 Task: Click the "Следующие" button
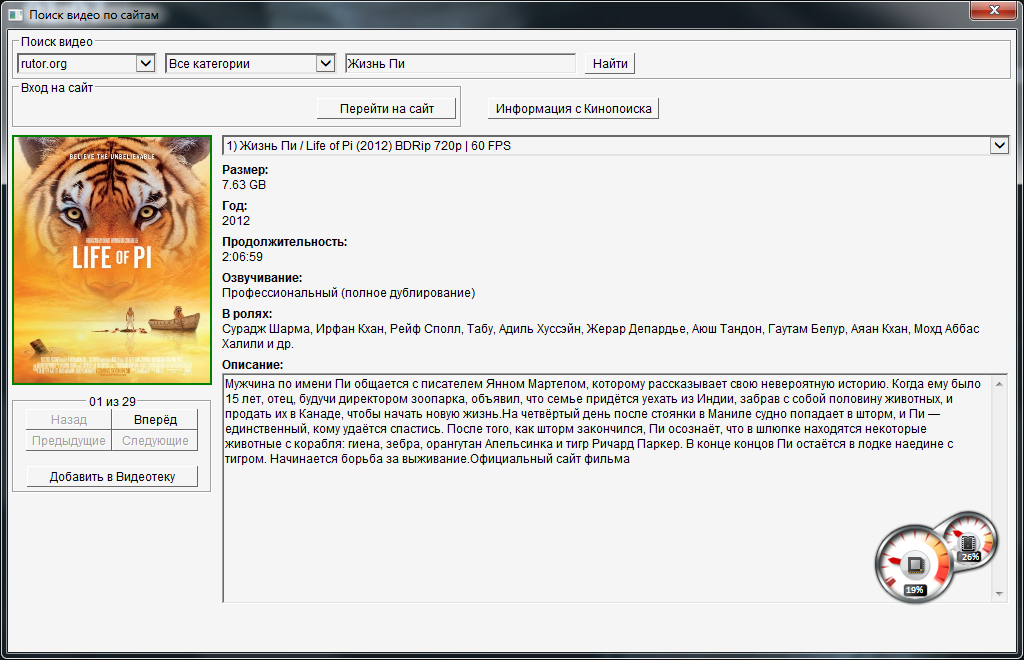[155, 441]
